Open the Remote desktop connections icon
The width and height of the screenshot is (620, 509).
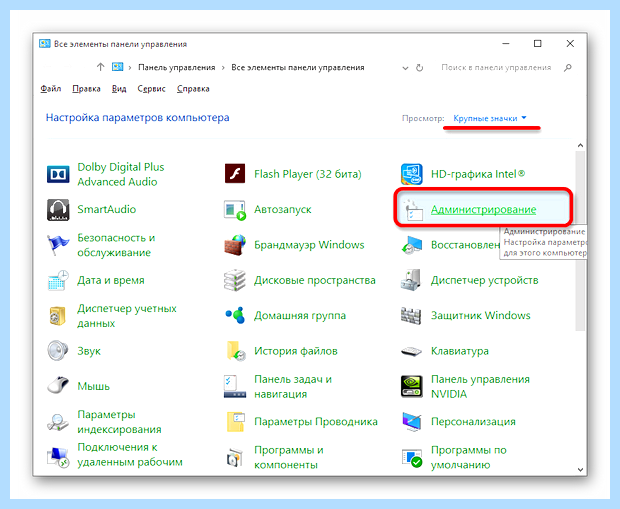[58, 457]
